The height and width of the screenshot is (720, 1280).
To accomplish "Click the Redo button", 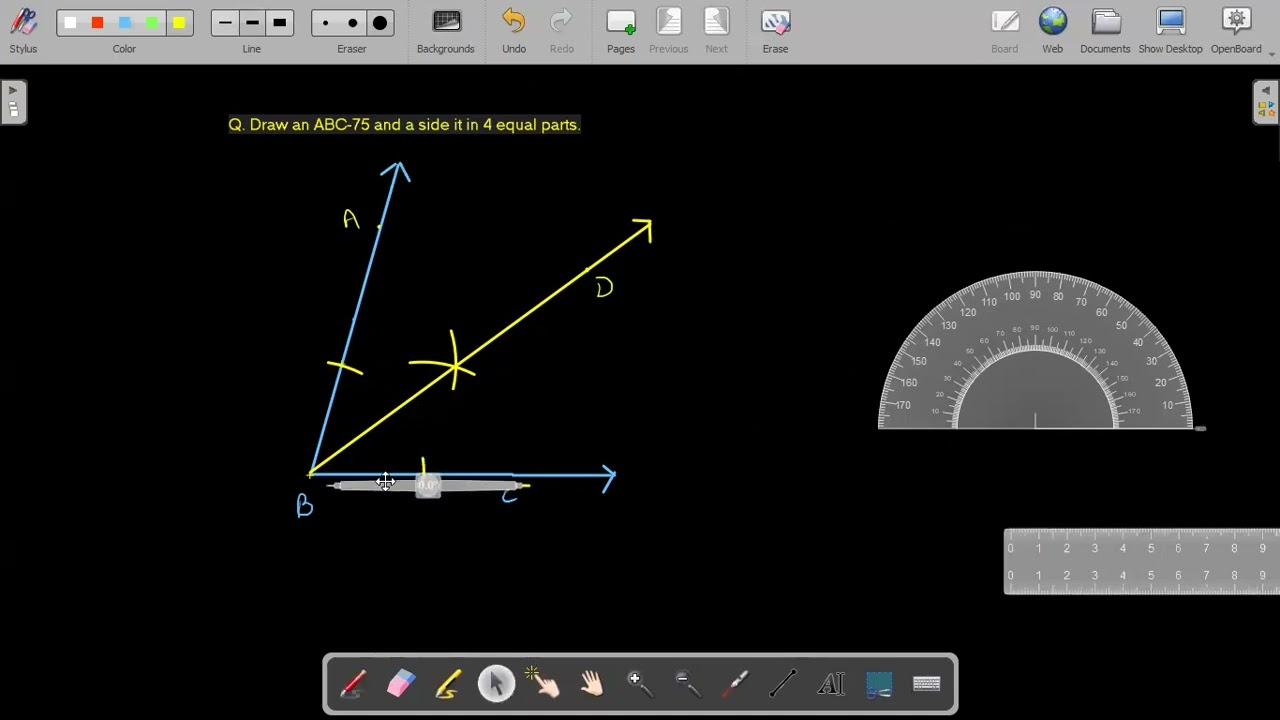I will point(562,31).
